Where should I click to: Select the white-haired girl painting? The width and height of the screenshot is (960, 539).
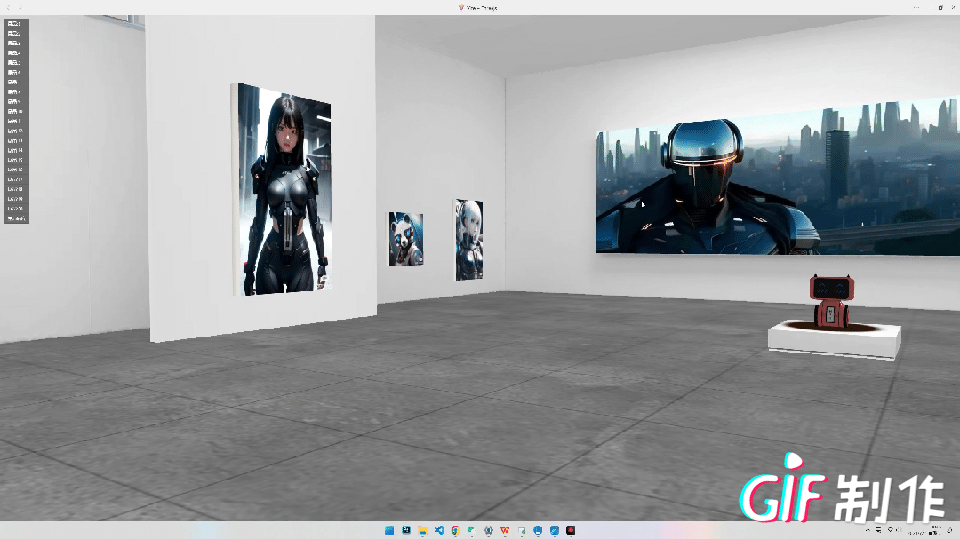coord(468,239)
